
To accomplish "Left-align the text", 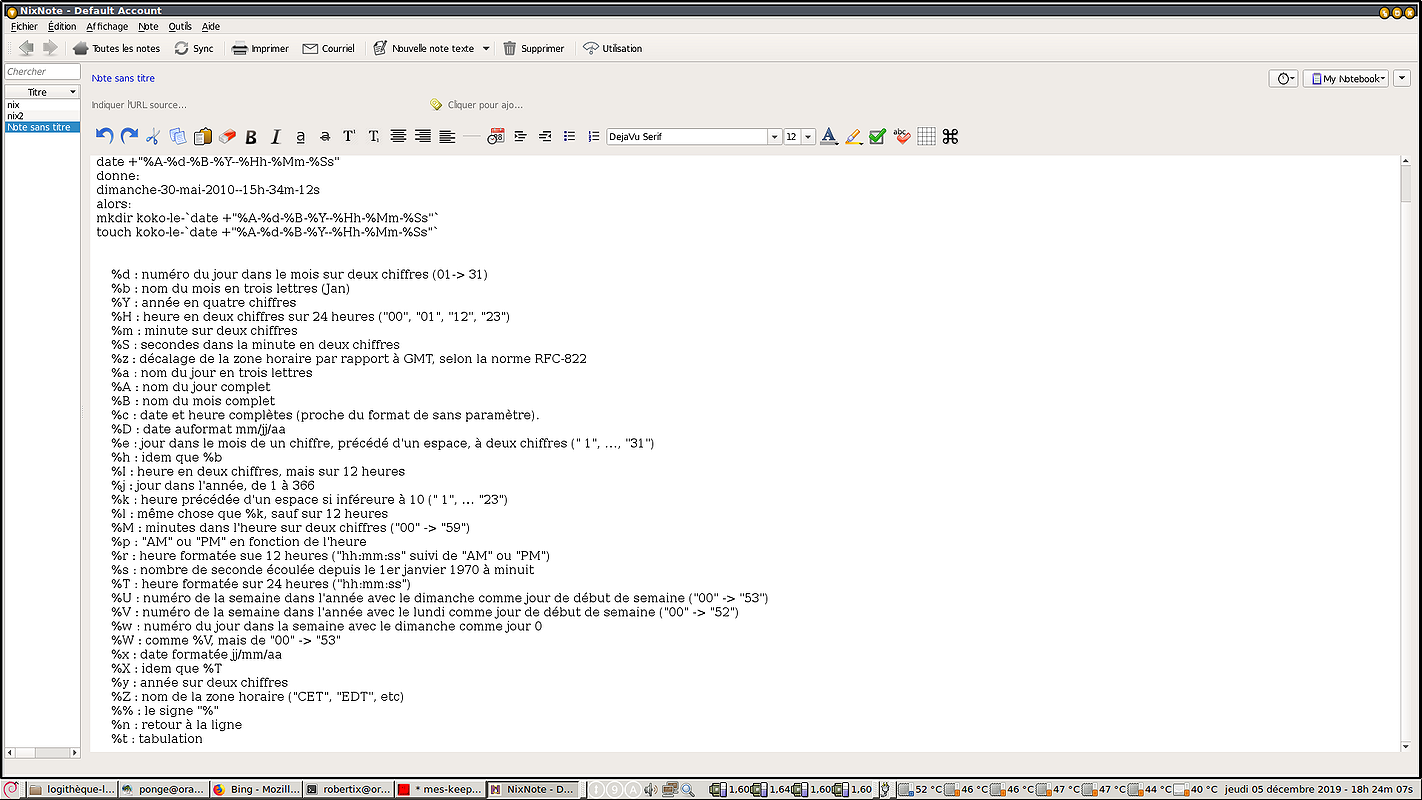I will tap(447, 136).
